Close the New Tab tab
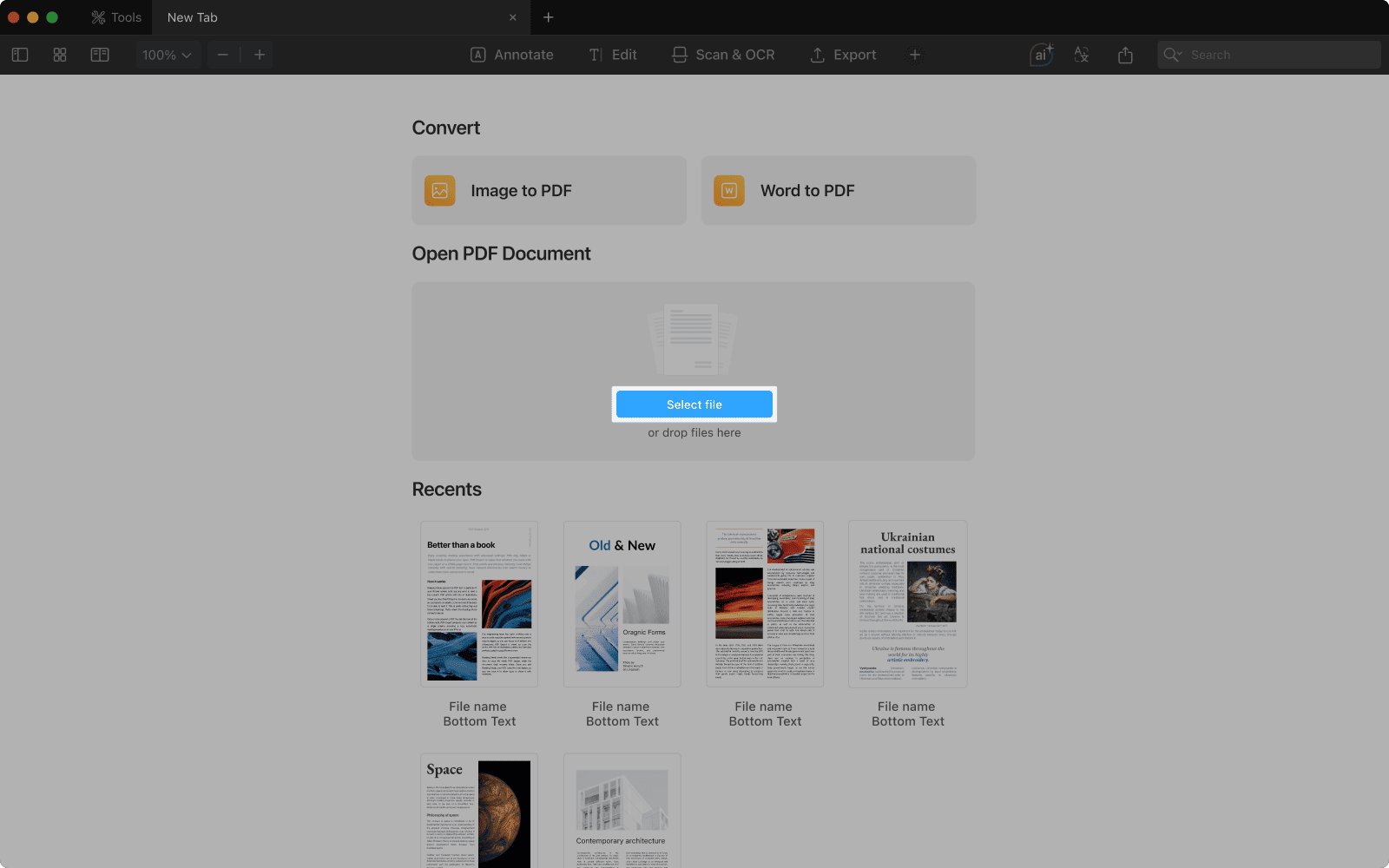This screenshot has height=868, width=1389. pos(512,17)
